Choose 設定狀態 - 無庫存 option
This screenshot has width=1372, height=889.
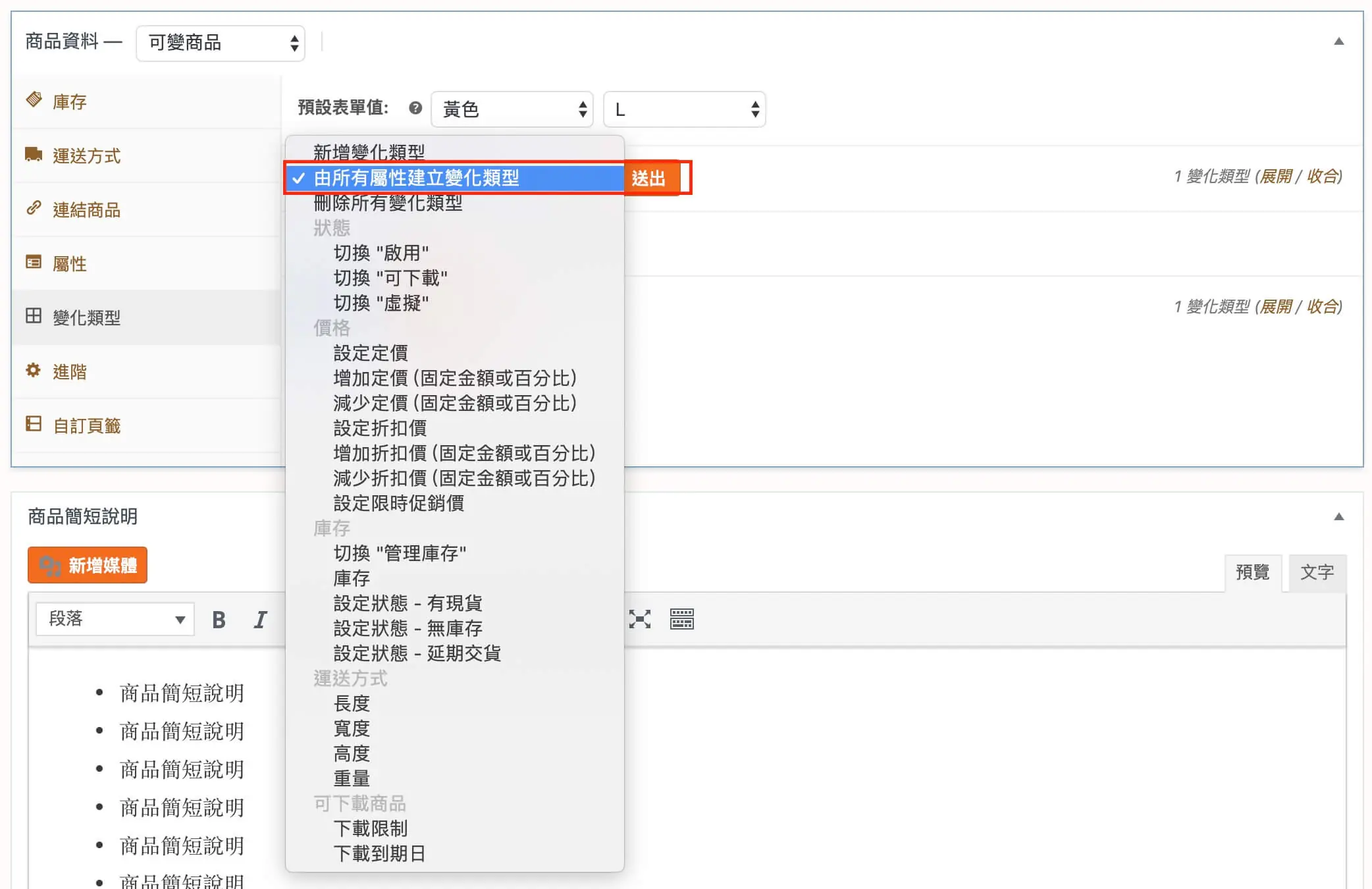pos(454,628)
